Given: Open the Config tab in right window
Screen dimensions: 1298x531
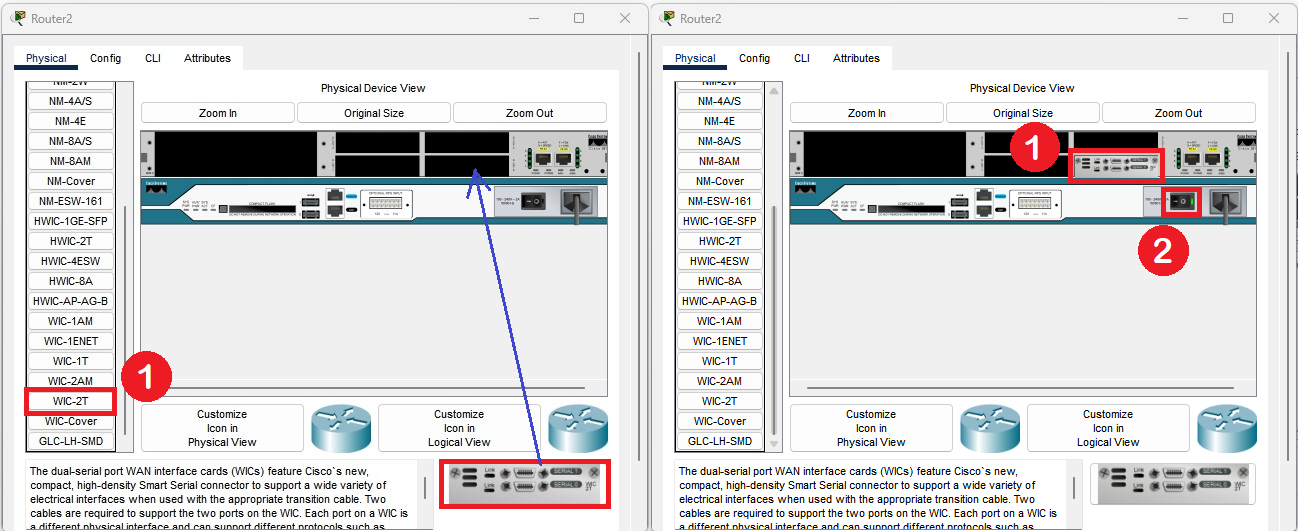Looking at the screenshot, I should coord(754,58).
